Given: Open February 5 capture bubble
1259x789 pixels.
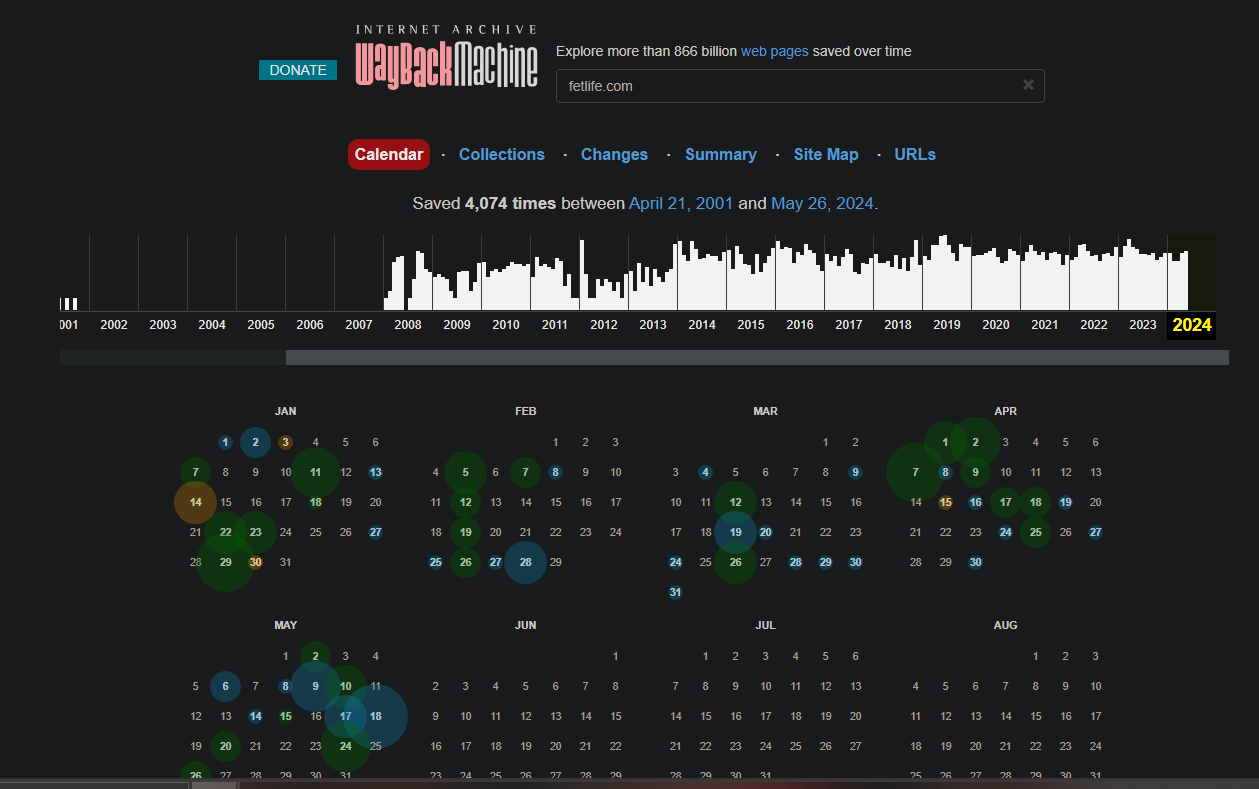Looking at the screenshot, I should tap(466, 472).
